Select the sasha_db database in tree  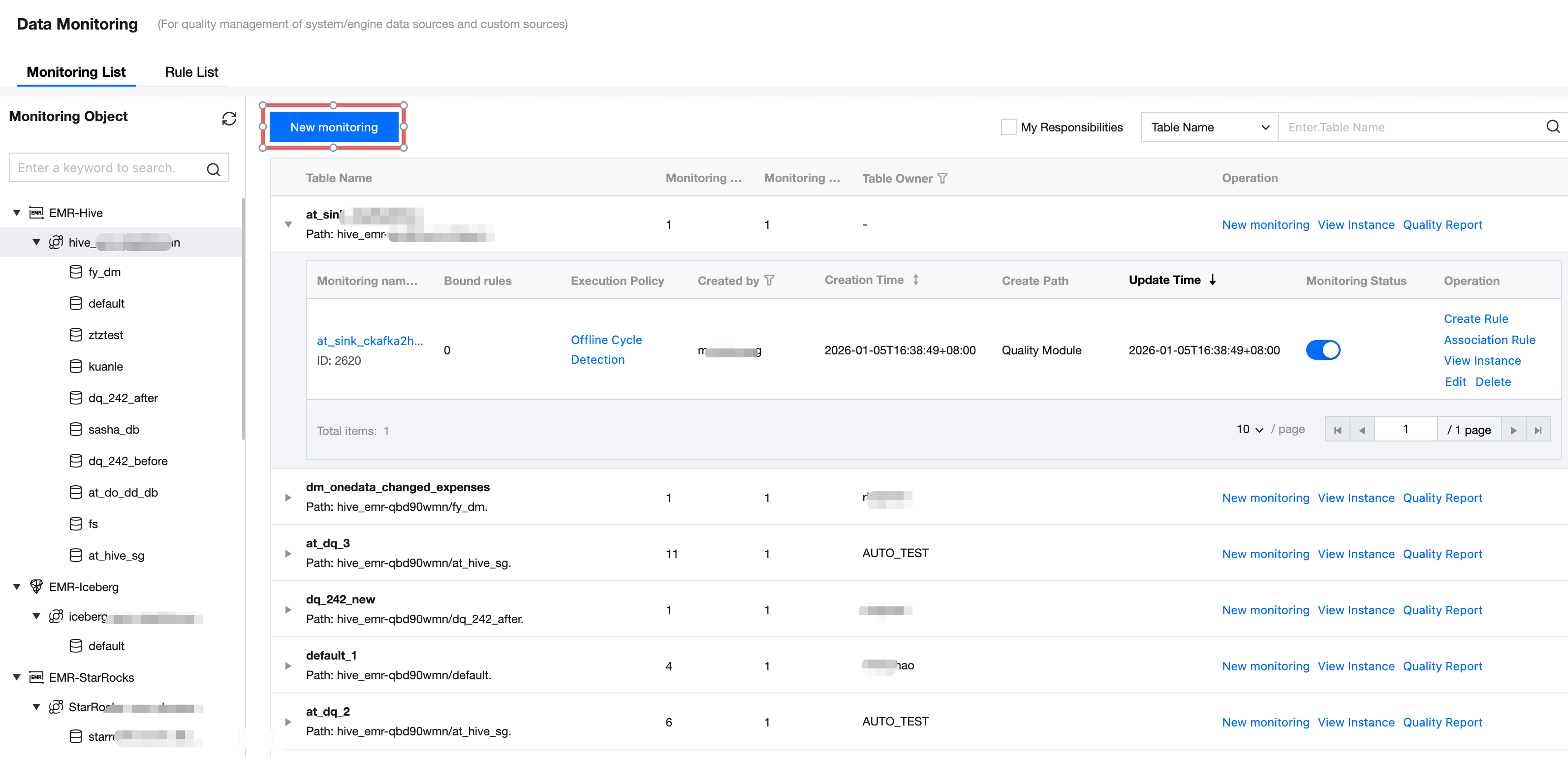[x=114, y=430]
